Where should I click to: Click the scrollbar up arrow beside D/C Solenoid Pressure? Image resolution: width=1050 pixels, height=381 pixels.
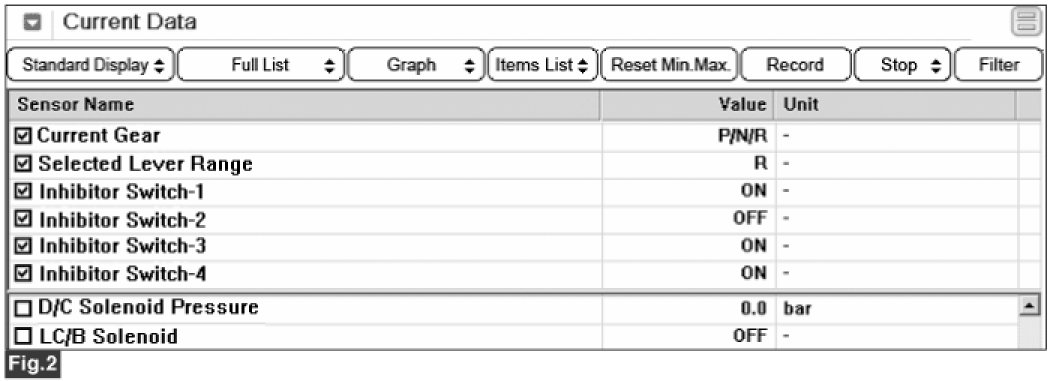pos(1027,307)
